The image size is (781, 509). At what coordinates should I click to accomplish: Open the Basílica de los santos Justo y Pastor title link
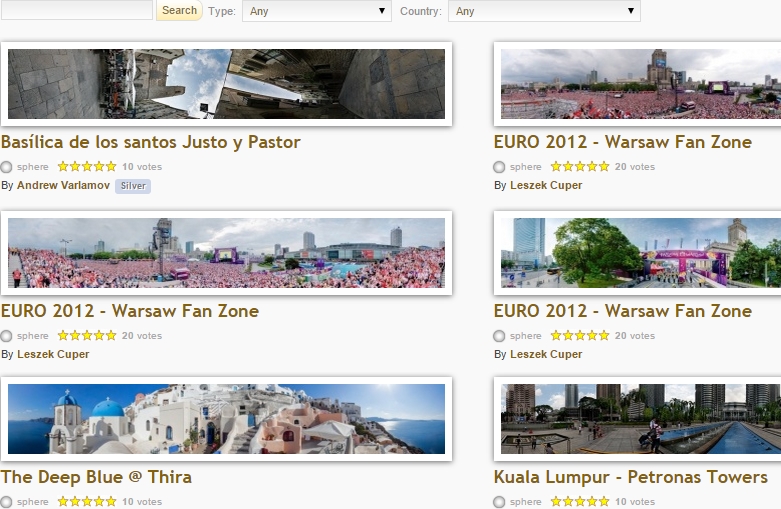(x=150, y=142)
